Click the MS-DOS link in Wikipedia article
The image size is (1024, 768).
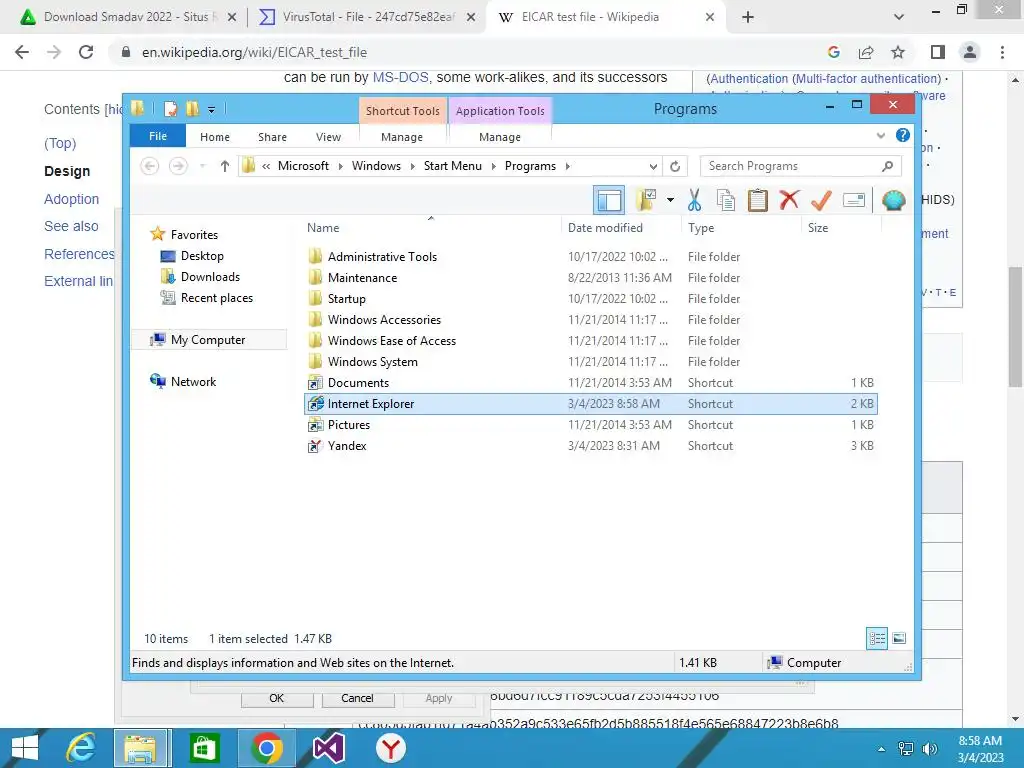coord(400,77)
